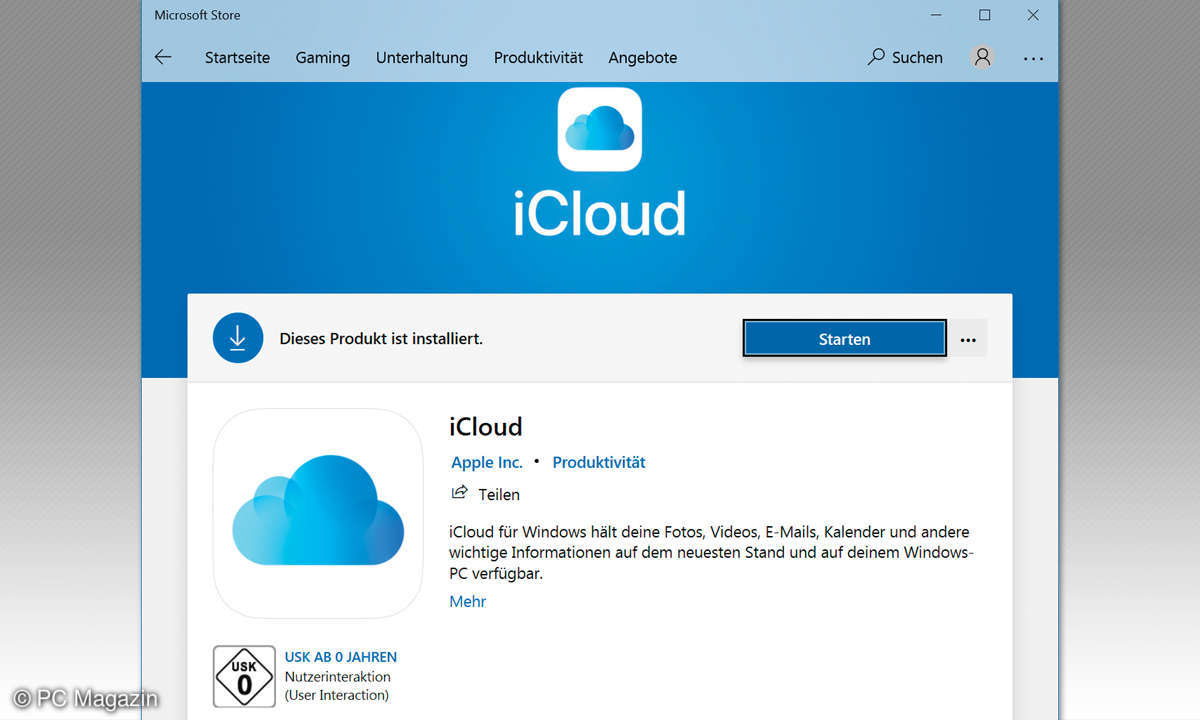Launch iCloud with the Starten button
This screenshot has height=720, width=1200.
[x=845, y=339]
